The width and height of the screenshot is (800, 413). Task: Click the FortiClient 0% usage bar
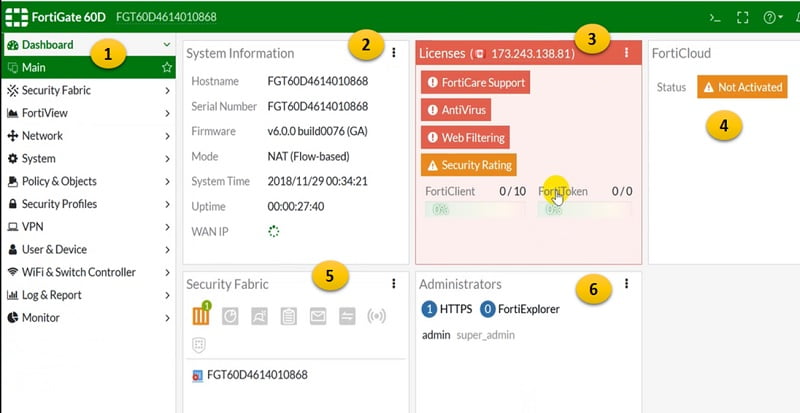point(474,209)
